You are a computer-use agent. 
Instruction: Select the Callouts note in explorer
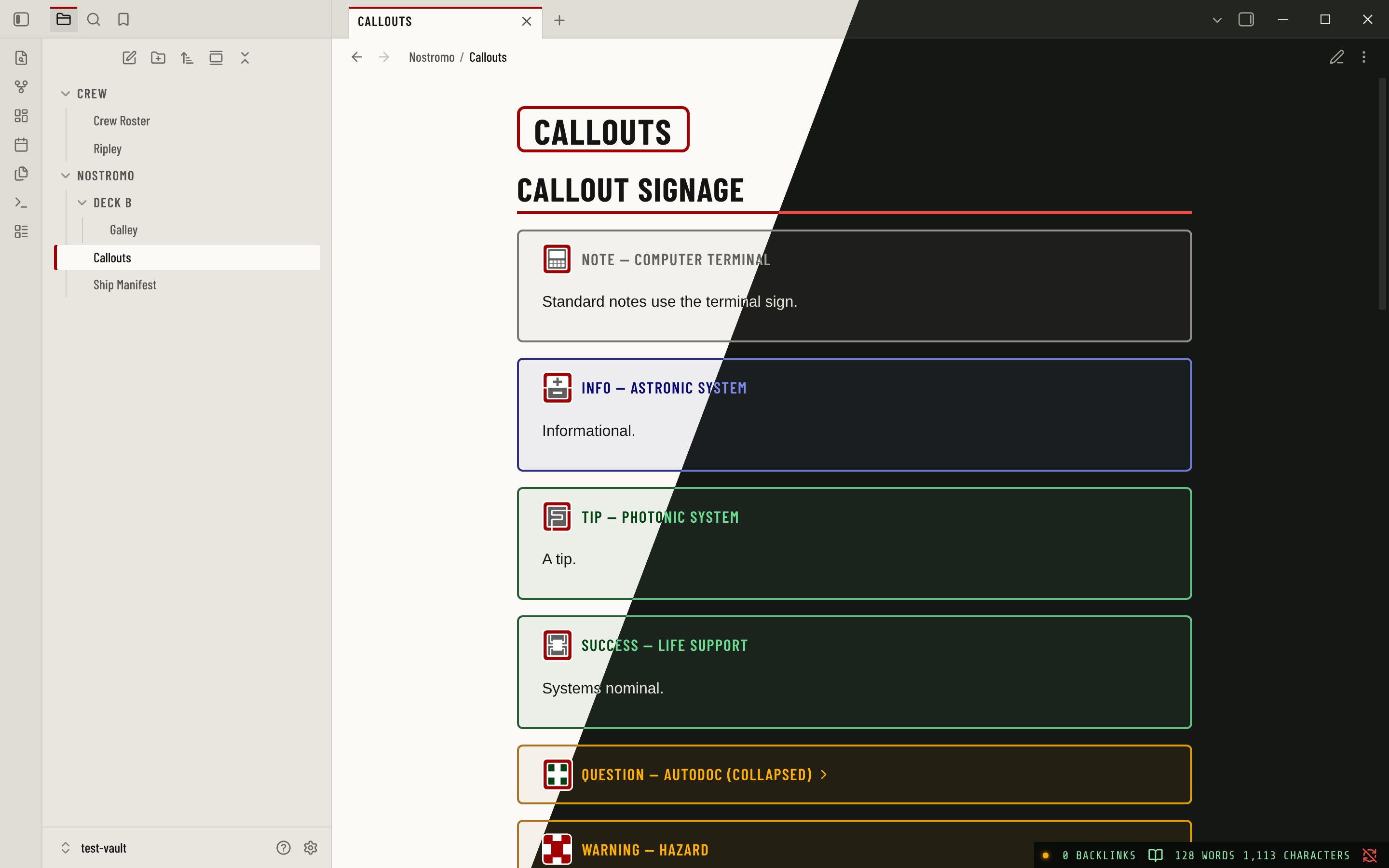pos(188,258)
